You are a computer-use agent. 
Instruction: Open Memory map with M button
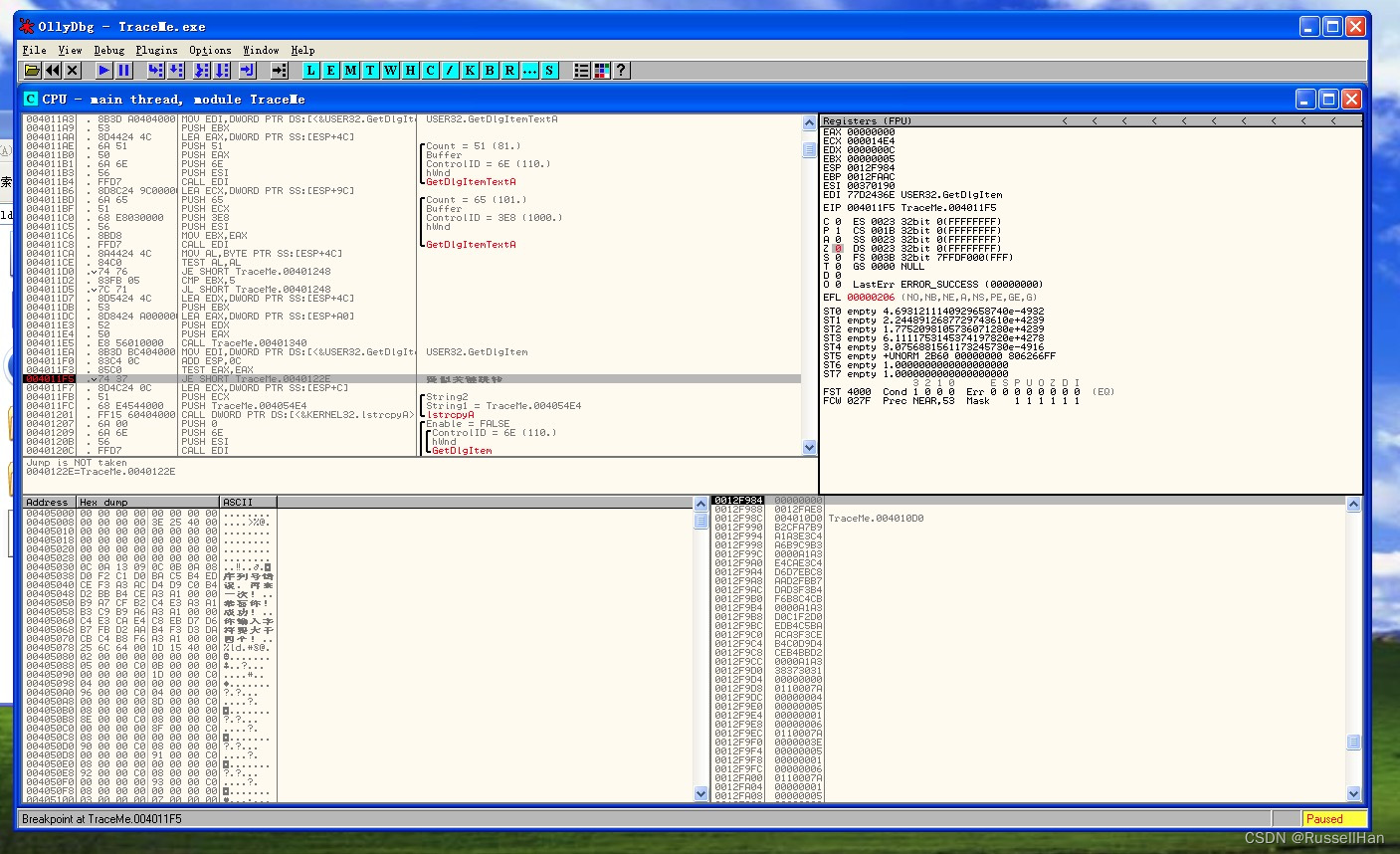(350, 71)
